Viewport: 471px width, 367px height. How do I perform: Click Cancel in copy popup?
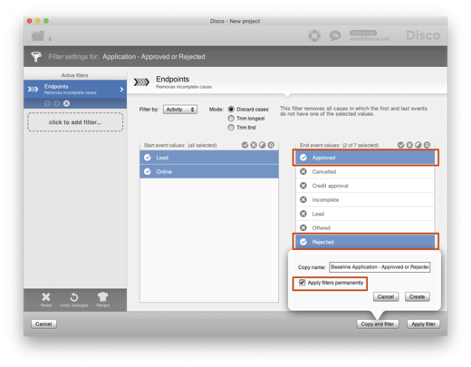click(386, 297)
